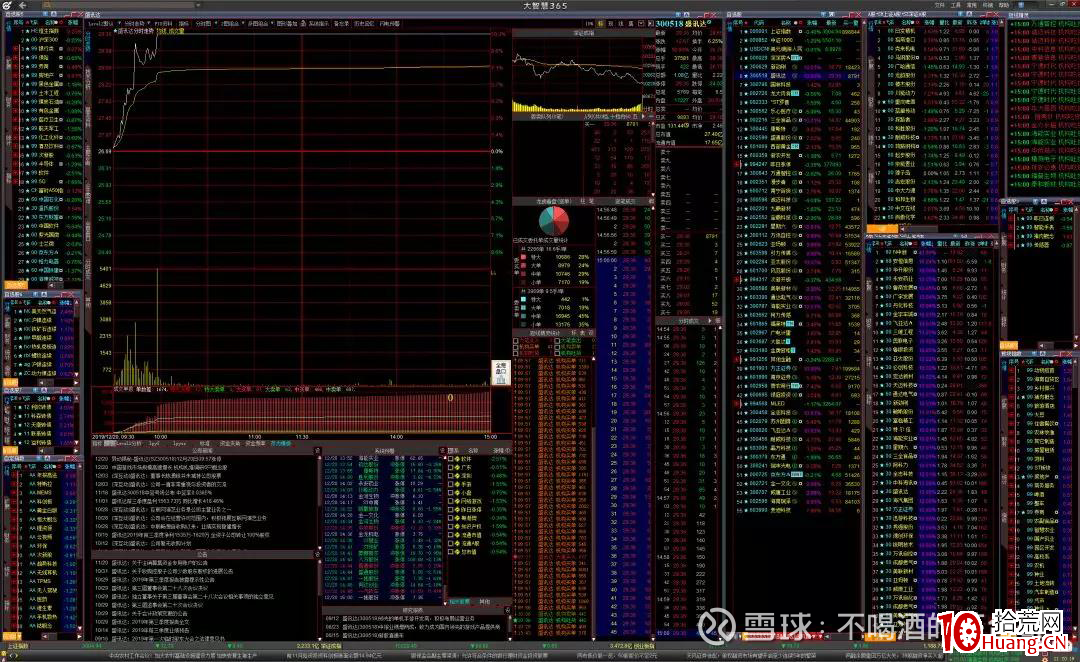Viewport: 1080px width, 662px height.
Task: Click the star icon beside 盛讯达 300518 in 自选股
Action: coord(745,76)
